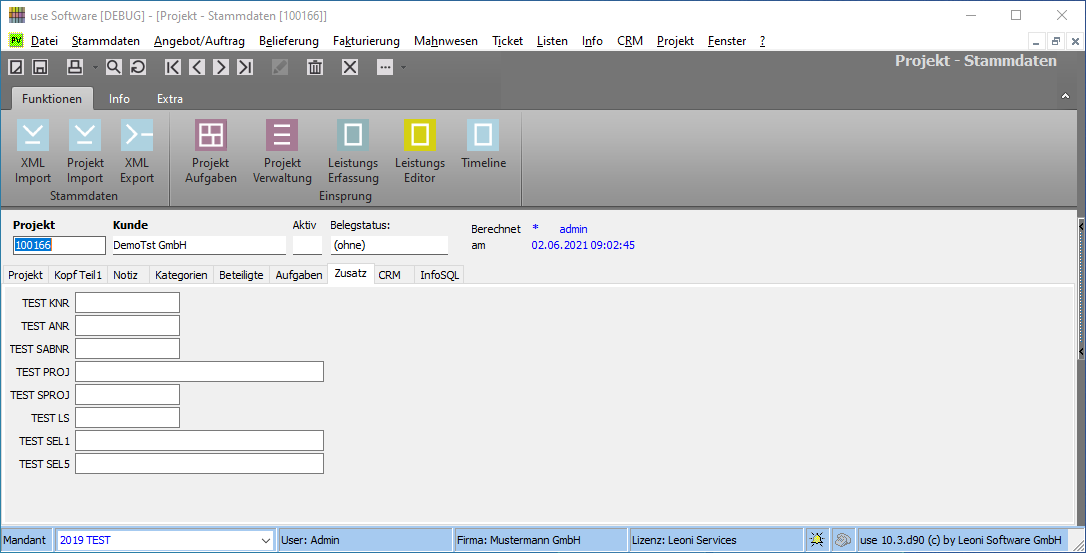The image size is (1086, 553).
Task: Open Projekt Aufgaben from the ribbon
Action: [211, 136]
